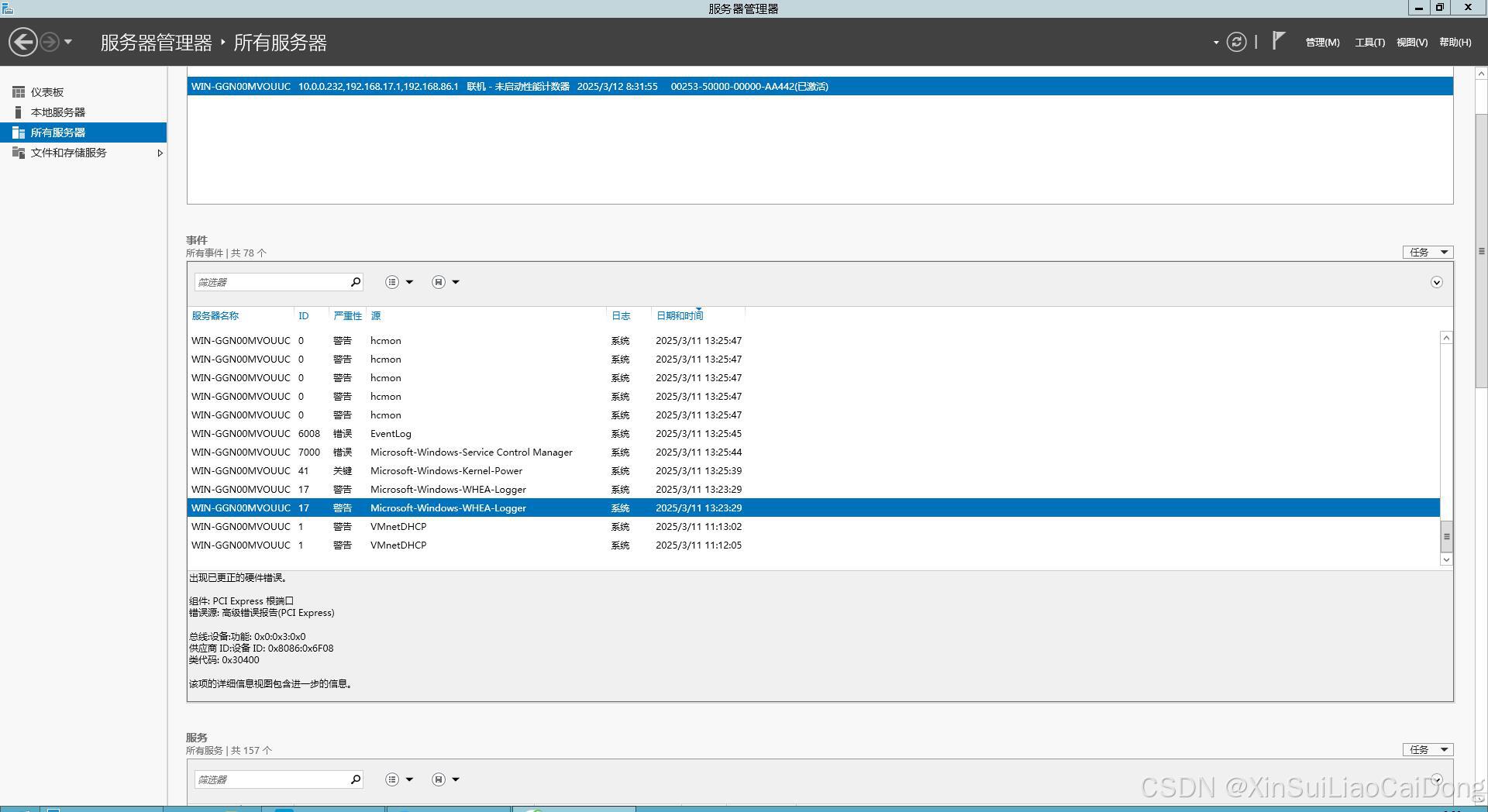Open events saved queries dropdown icon

click(446, 282)
